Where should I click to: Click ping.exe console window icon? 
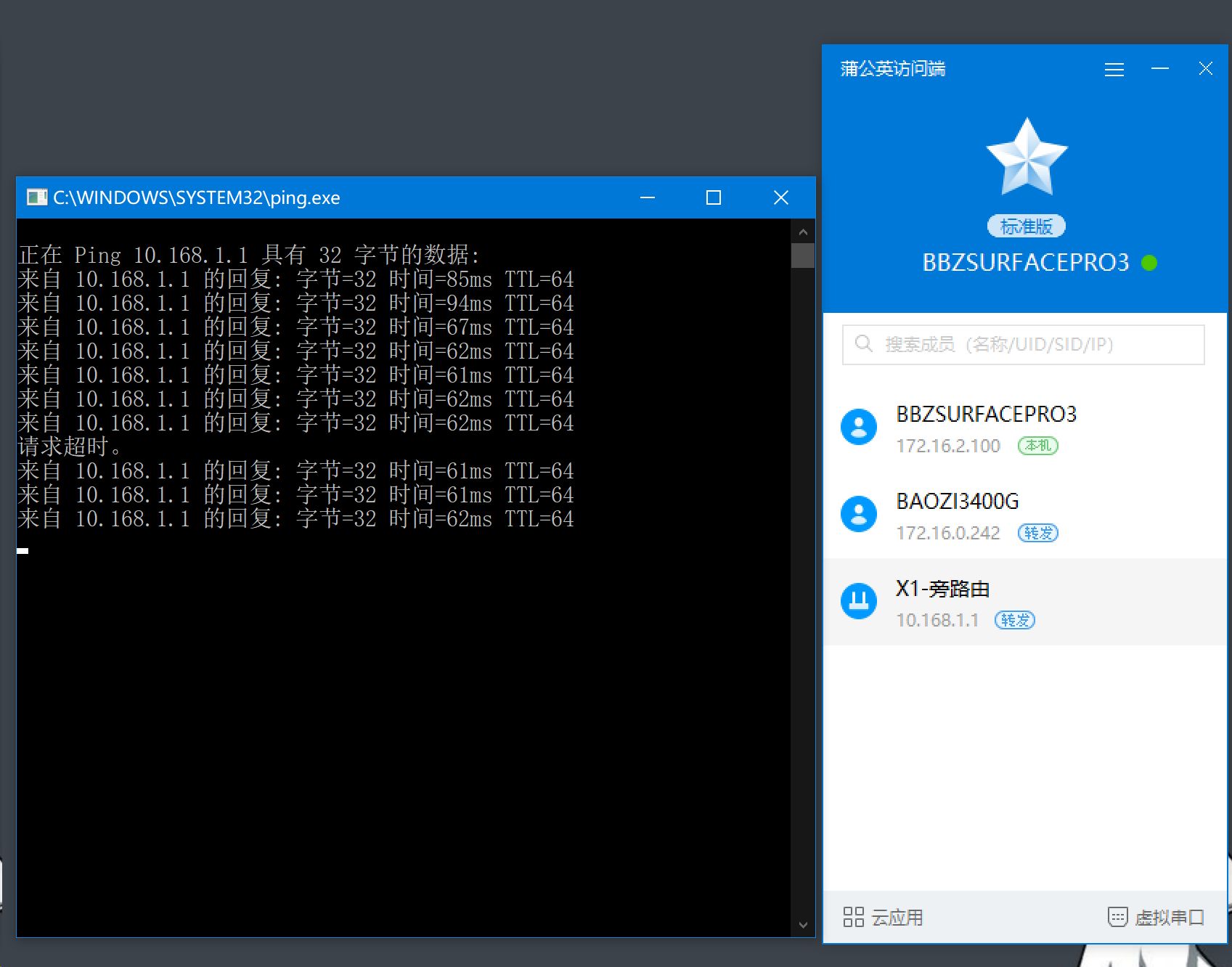click(36, 197)
